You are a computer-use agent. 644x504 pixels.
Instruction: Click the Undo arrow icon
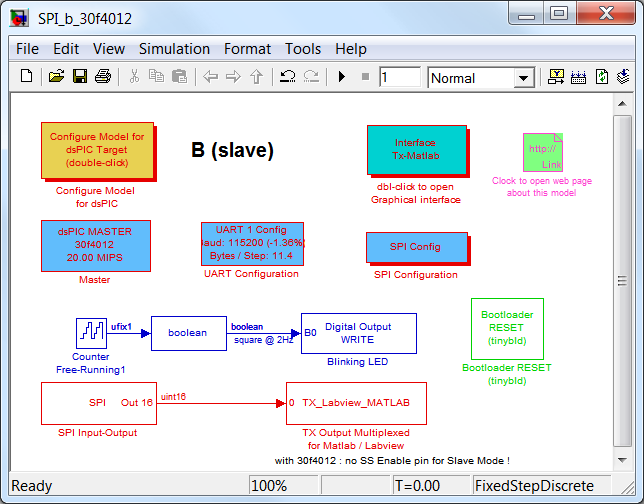coord(288,77)
